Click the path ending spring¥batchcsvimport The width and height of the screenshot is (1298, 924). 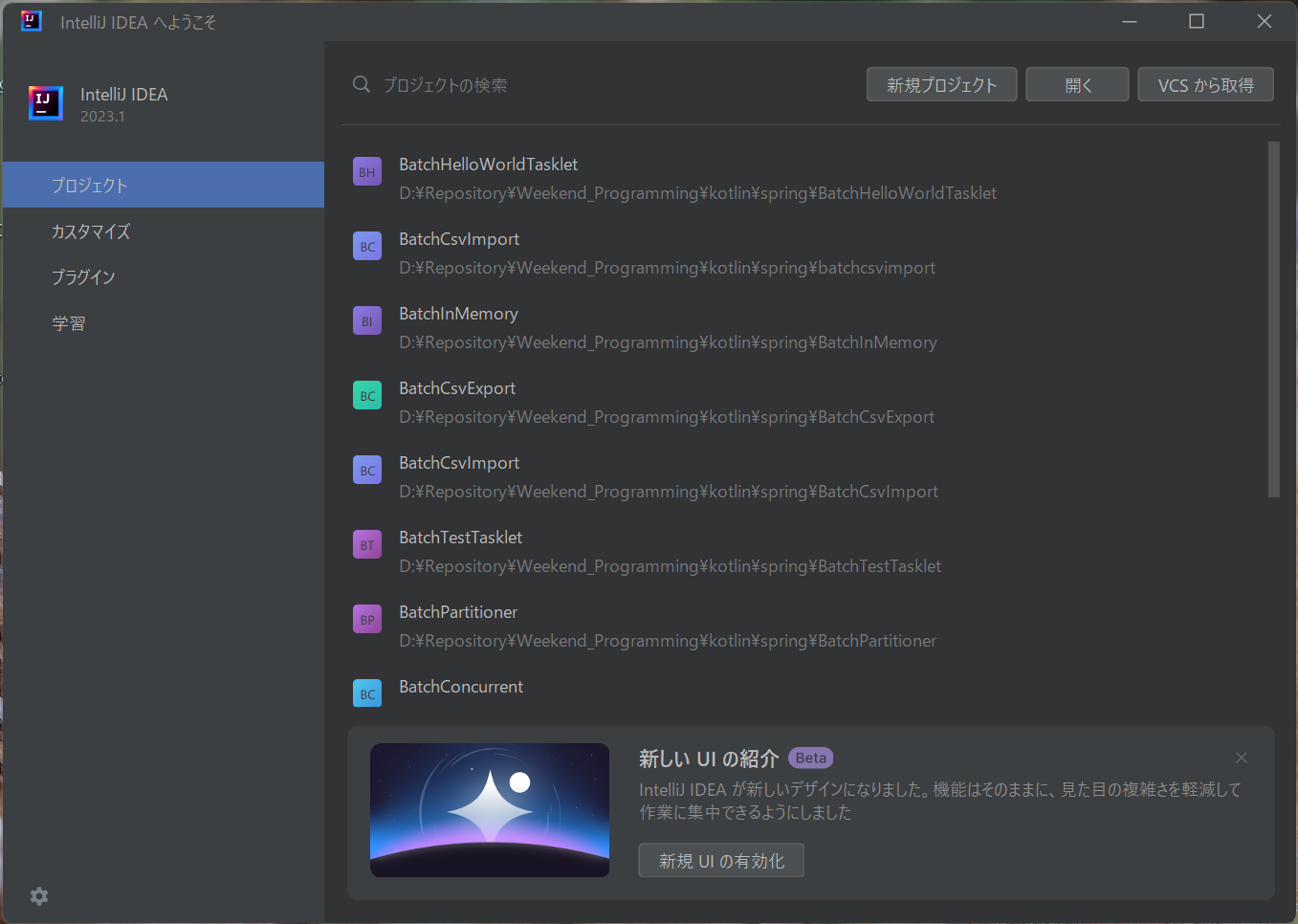coord(667,268)
